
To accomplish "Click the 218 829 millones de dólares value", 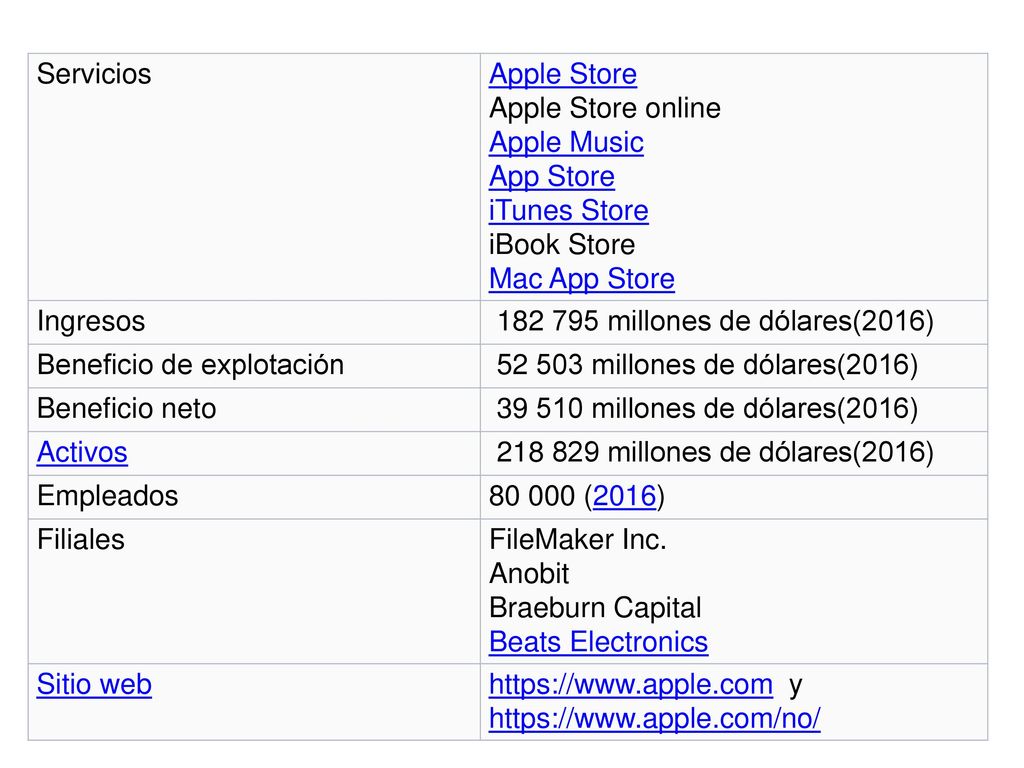I will (x=715, y=452).
